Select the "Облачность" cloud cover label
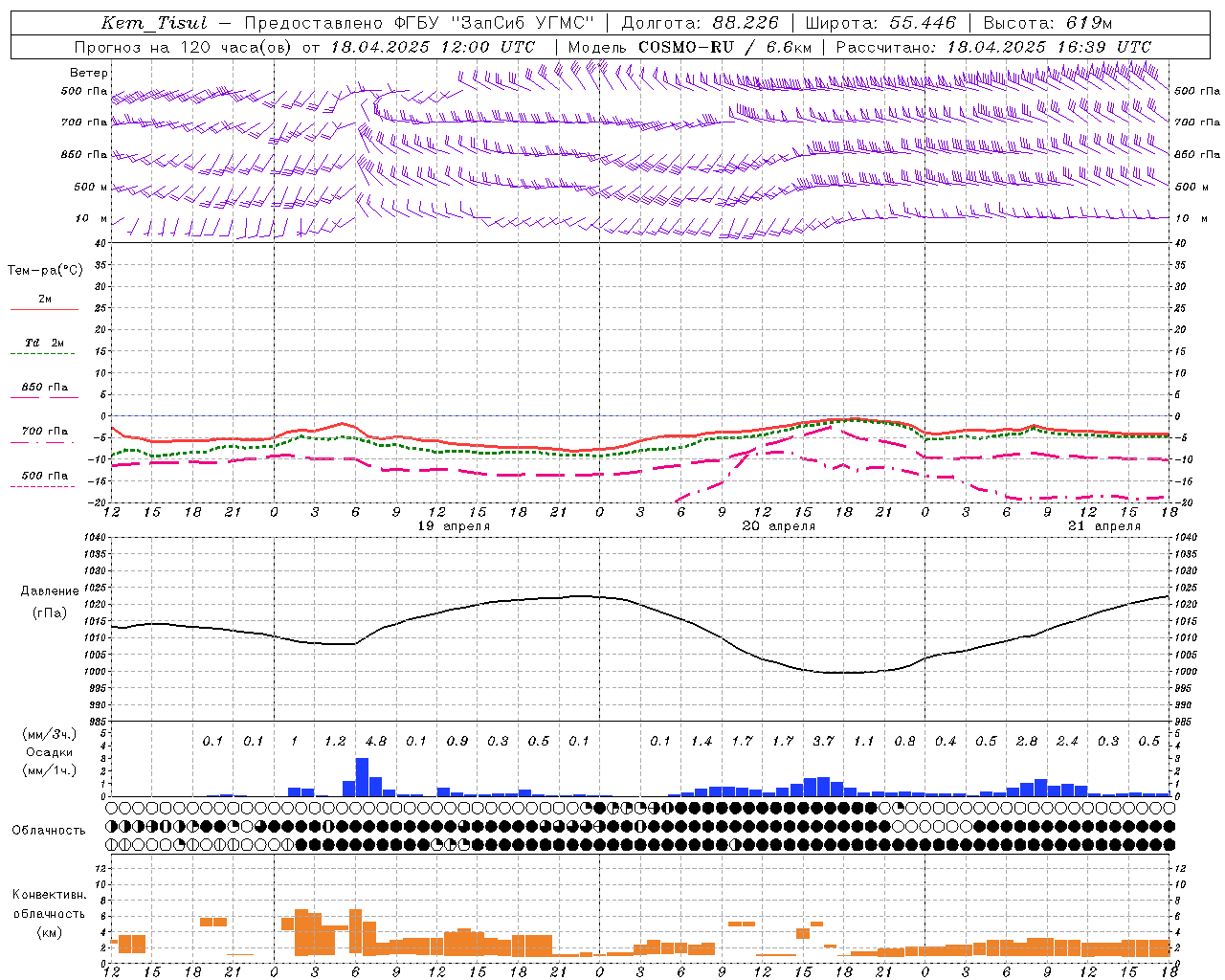Viewport: 1225px width, 980px height. tap(49, 831)
